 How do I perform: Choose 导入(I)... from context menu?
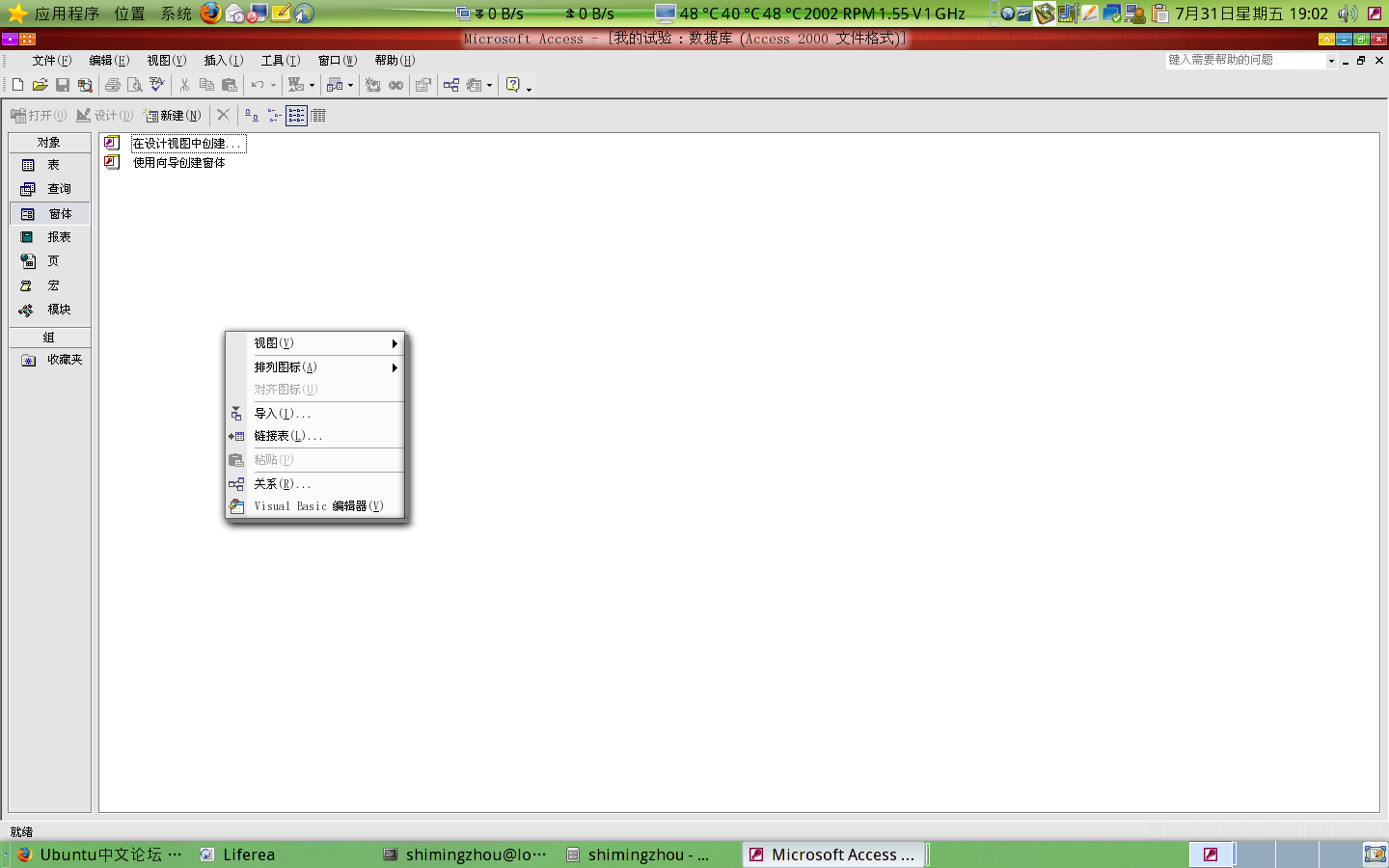point(314,414)
